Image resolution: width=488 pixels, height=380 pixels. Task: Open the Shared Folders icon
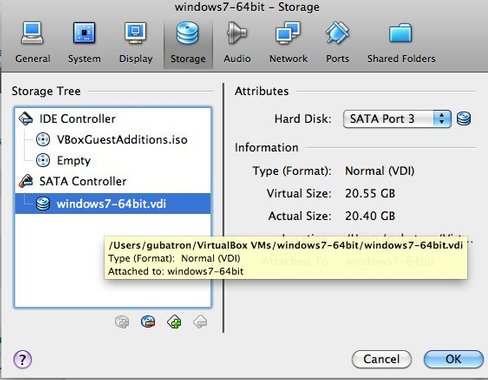(401, 33)
